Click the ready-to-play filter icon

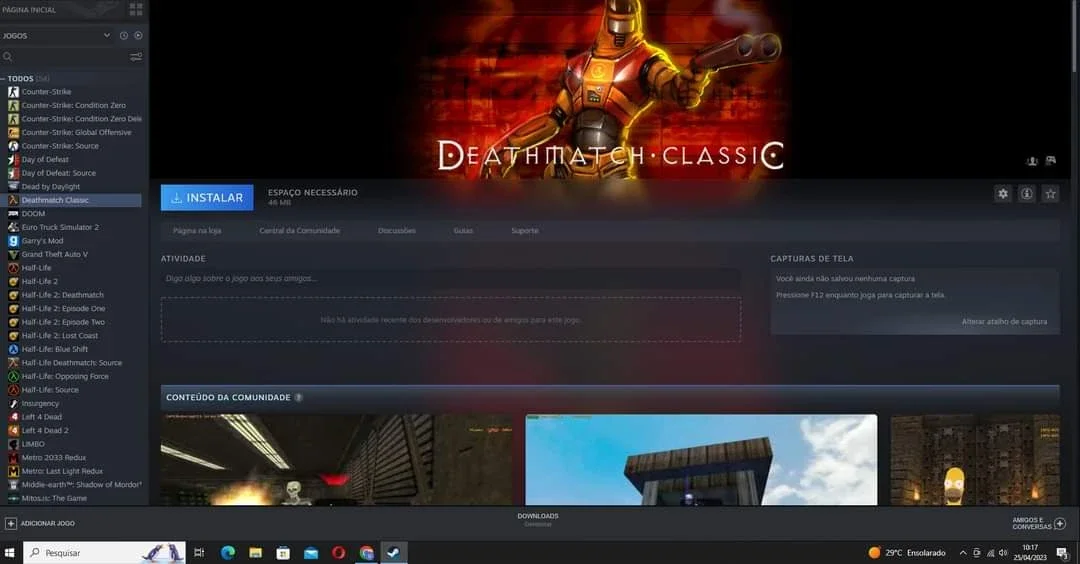click(x=138, y=35)
